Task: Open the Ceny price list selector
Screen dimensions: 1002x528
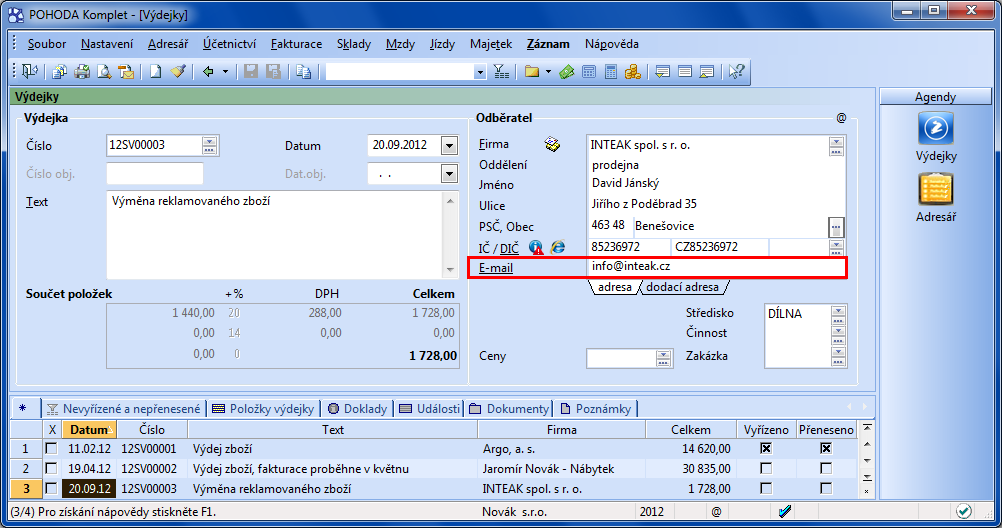Action: (x=663, y=359)
